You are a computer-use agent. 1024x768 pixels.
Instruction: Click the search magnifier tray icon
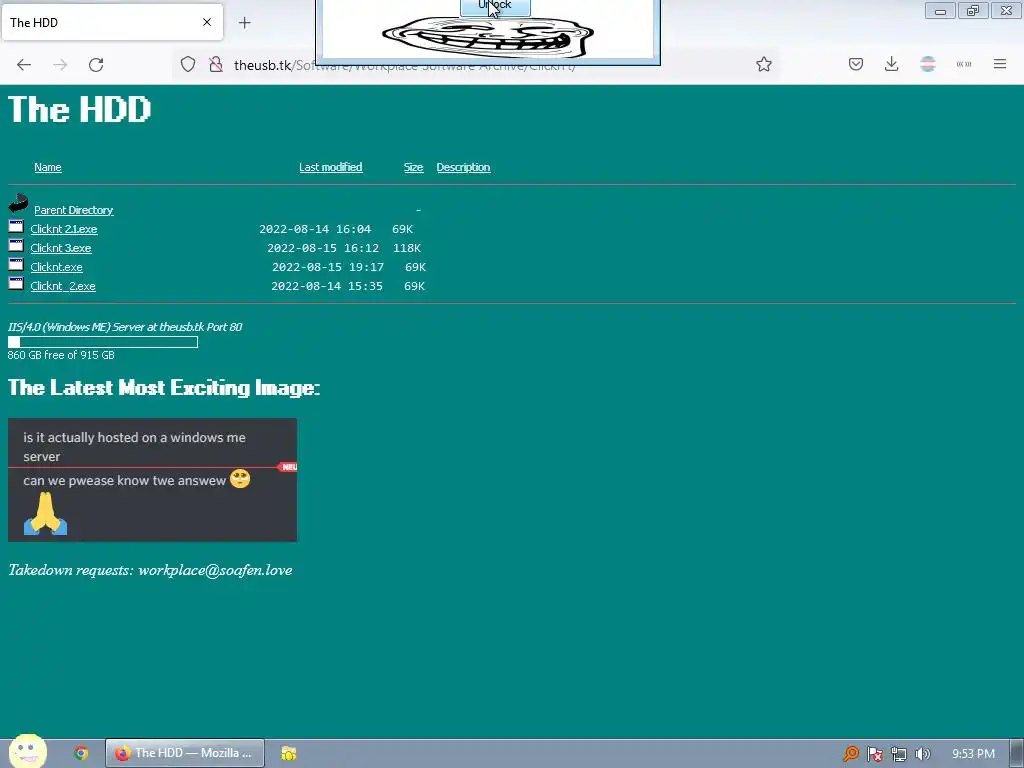pos(850,754)
